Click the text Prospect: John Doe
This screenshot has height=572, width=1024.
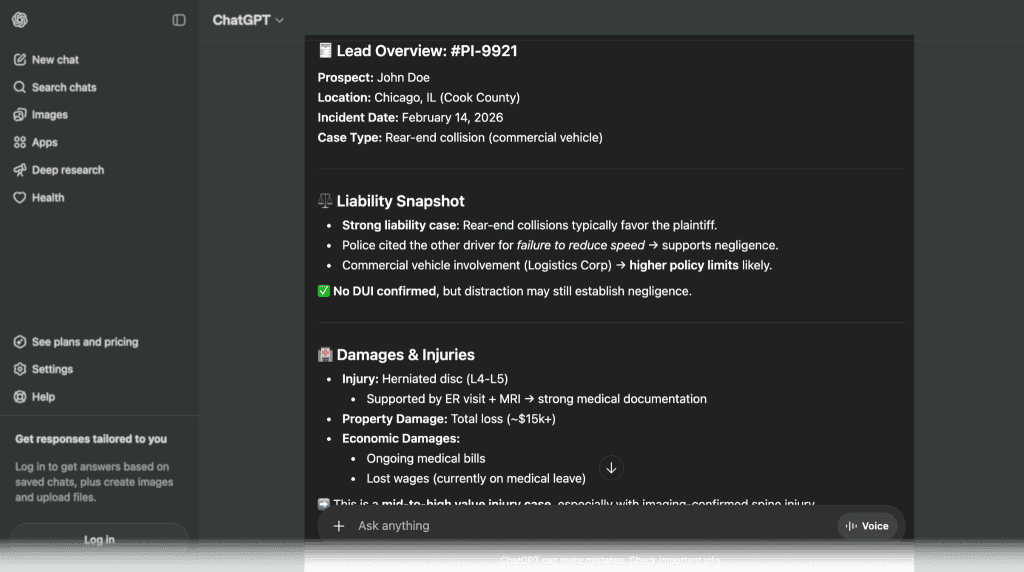click(374, 78)
